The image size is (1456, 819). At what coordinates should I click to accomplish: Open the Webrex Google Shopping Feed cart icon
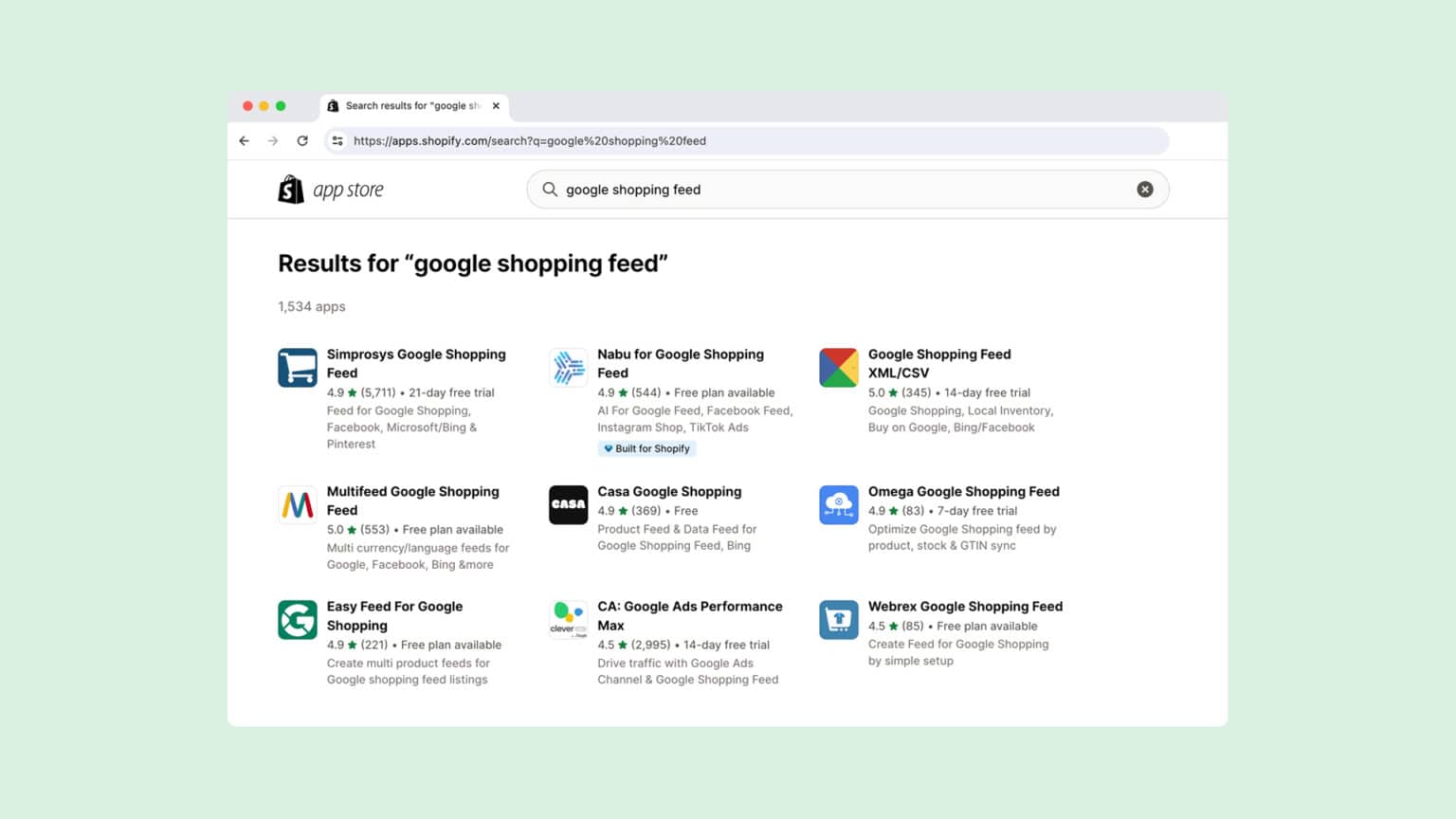coord(838,619)
